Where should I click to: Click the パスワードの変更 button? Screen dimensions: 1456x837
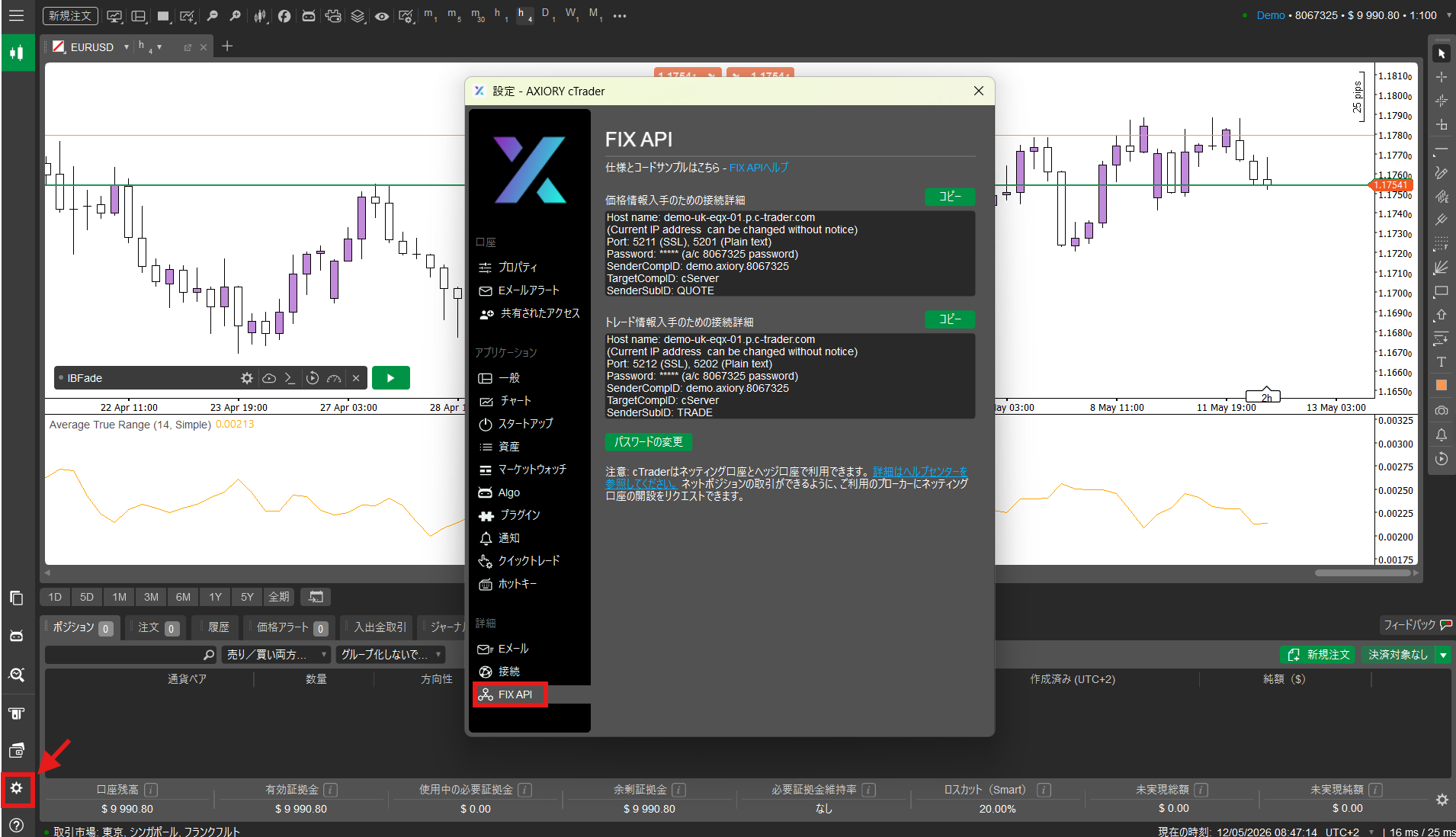649,442
